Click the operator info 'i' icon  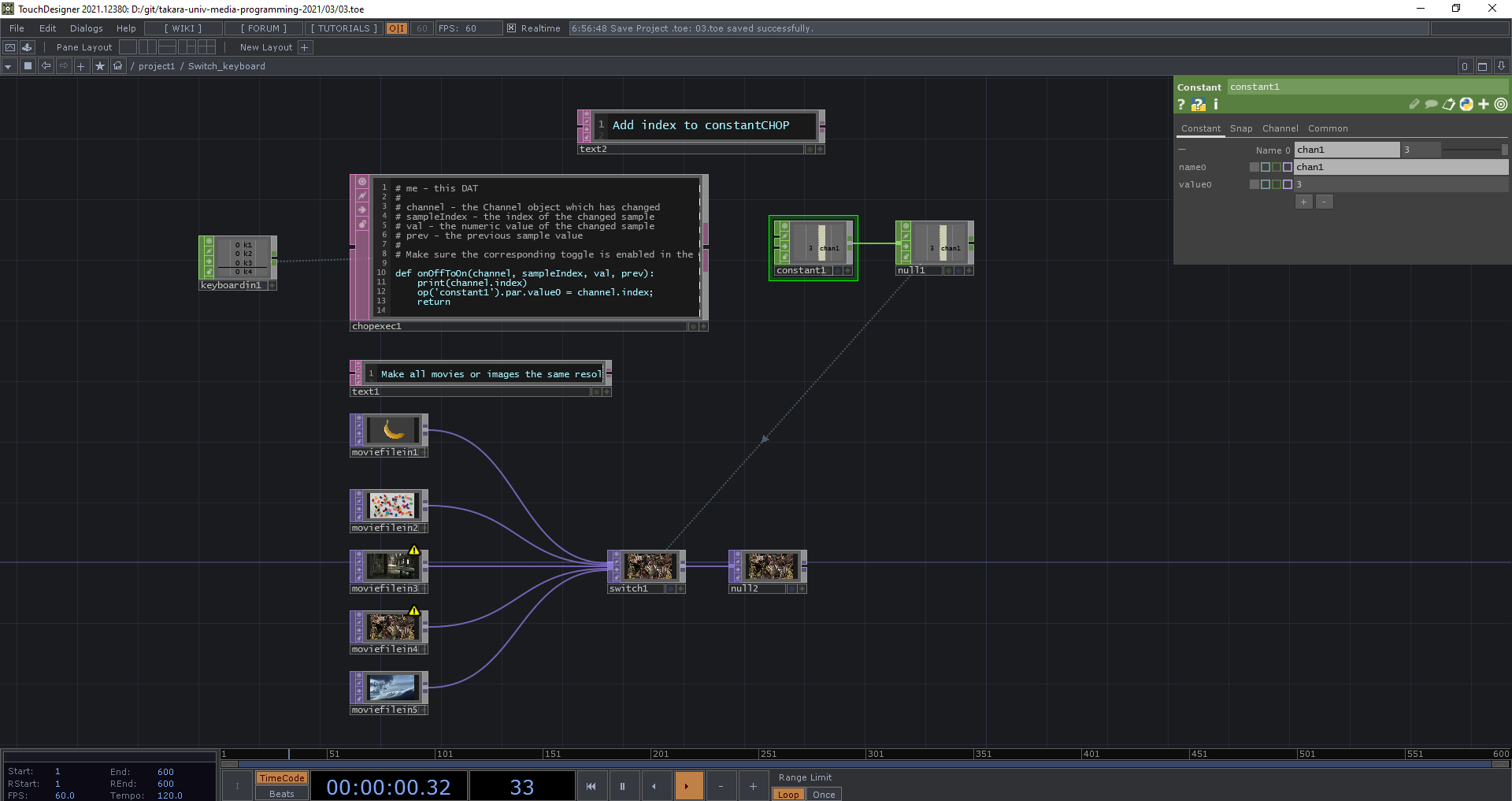point(1216,104)
